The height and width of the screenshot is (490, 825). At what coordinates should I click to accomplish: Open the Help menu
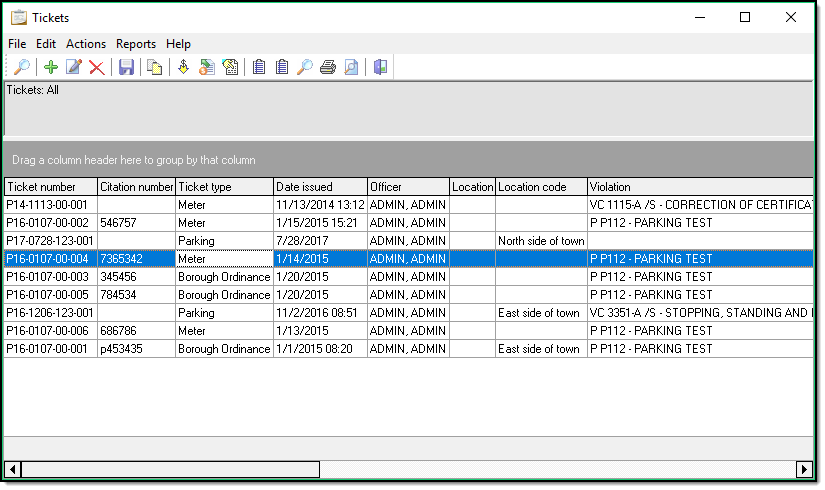point(178,44)
